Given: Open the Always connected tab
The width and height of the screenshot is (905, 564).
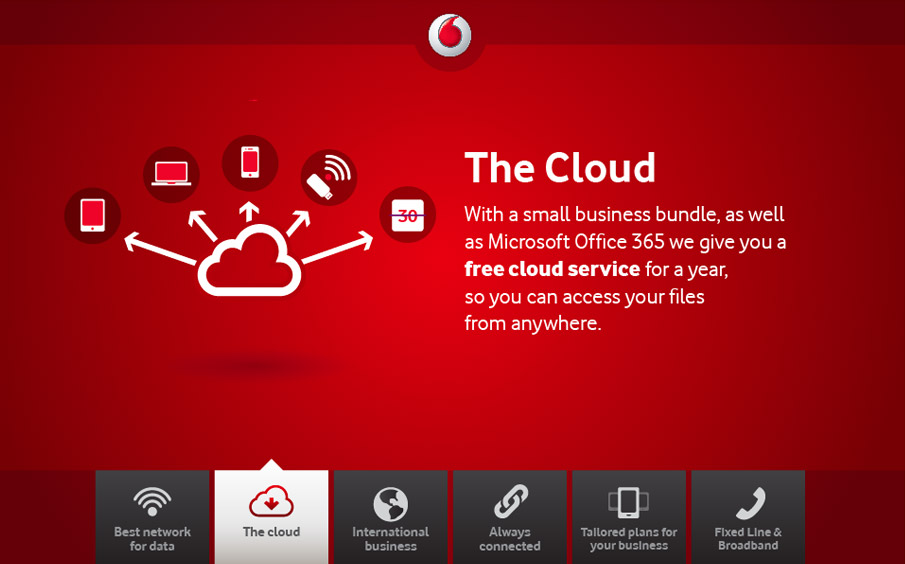Looking at the screenshot, I should [509, 539].
